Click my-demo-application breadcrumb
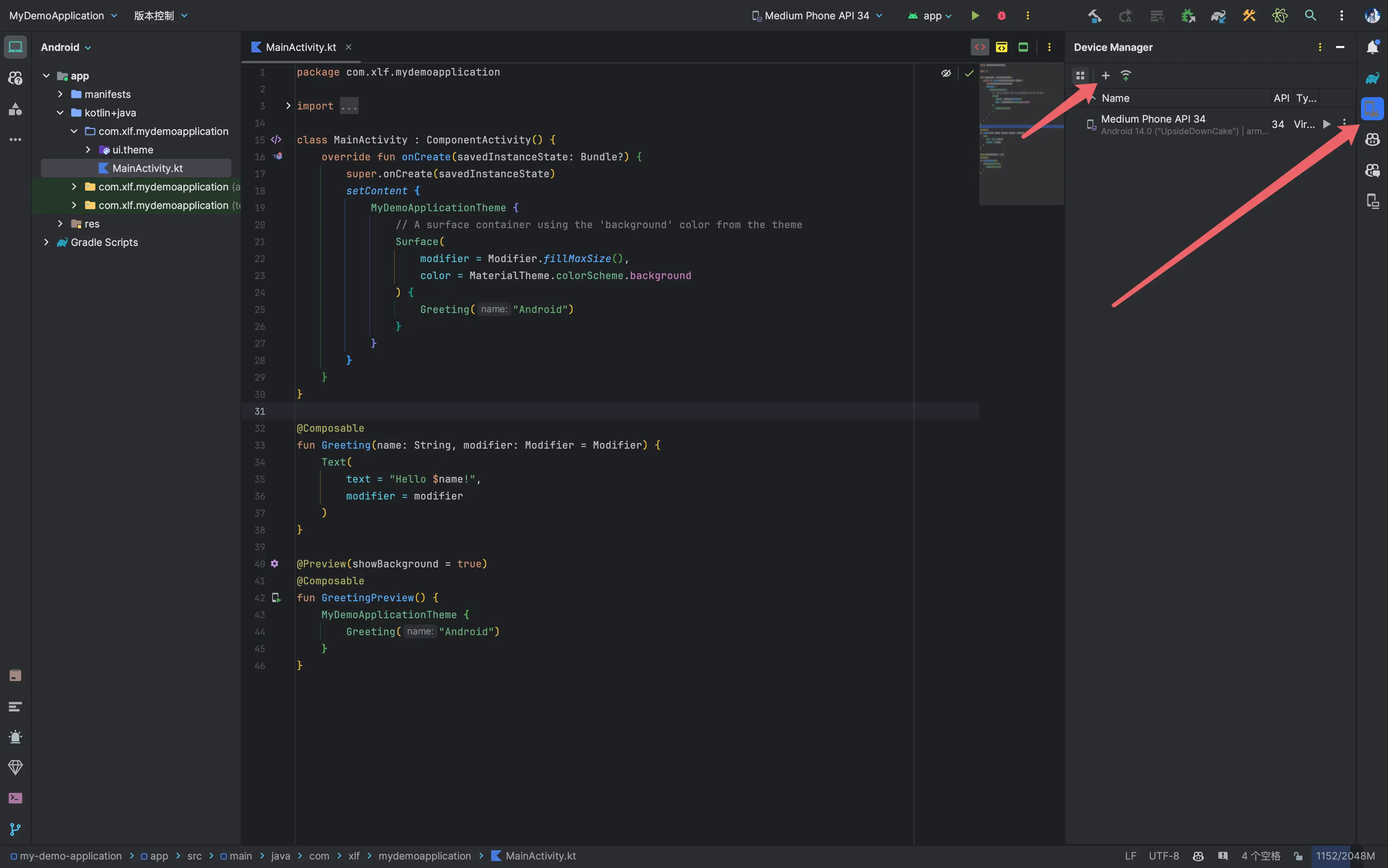 click(x=66, y=856)
